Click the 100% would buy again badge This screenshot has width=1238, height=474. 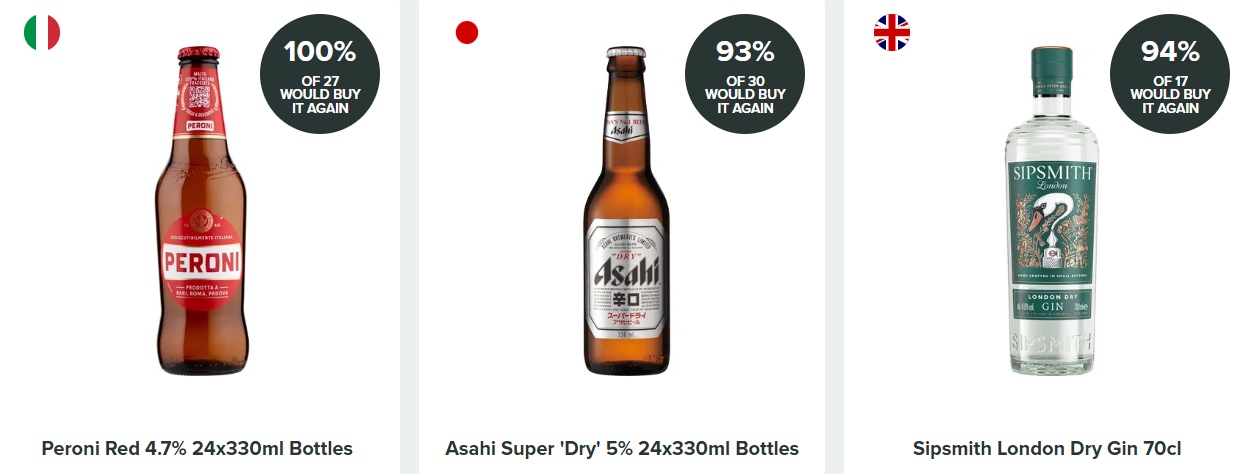tap(320, 74)
